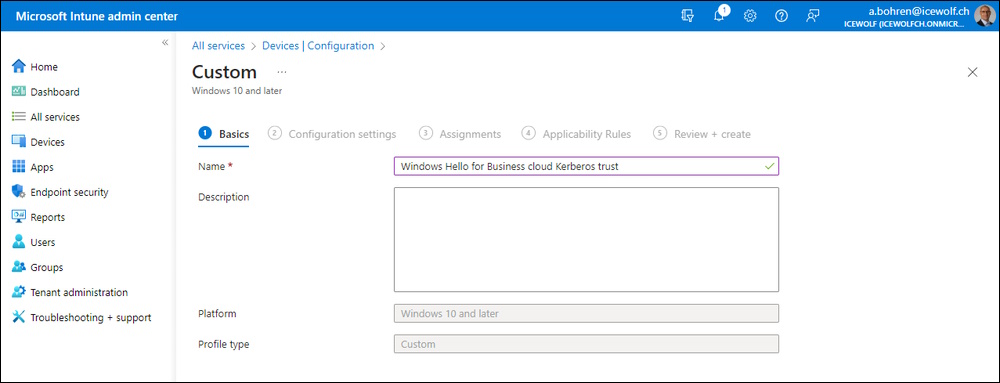The width and height of the screenshot is (1000, 383).
Task: Click the Users person icon
Action: click(x=18, y=242)
